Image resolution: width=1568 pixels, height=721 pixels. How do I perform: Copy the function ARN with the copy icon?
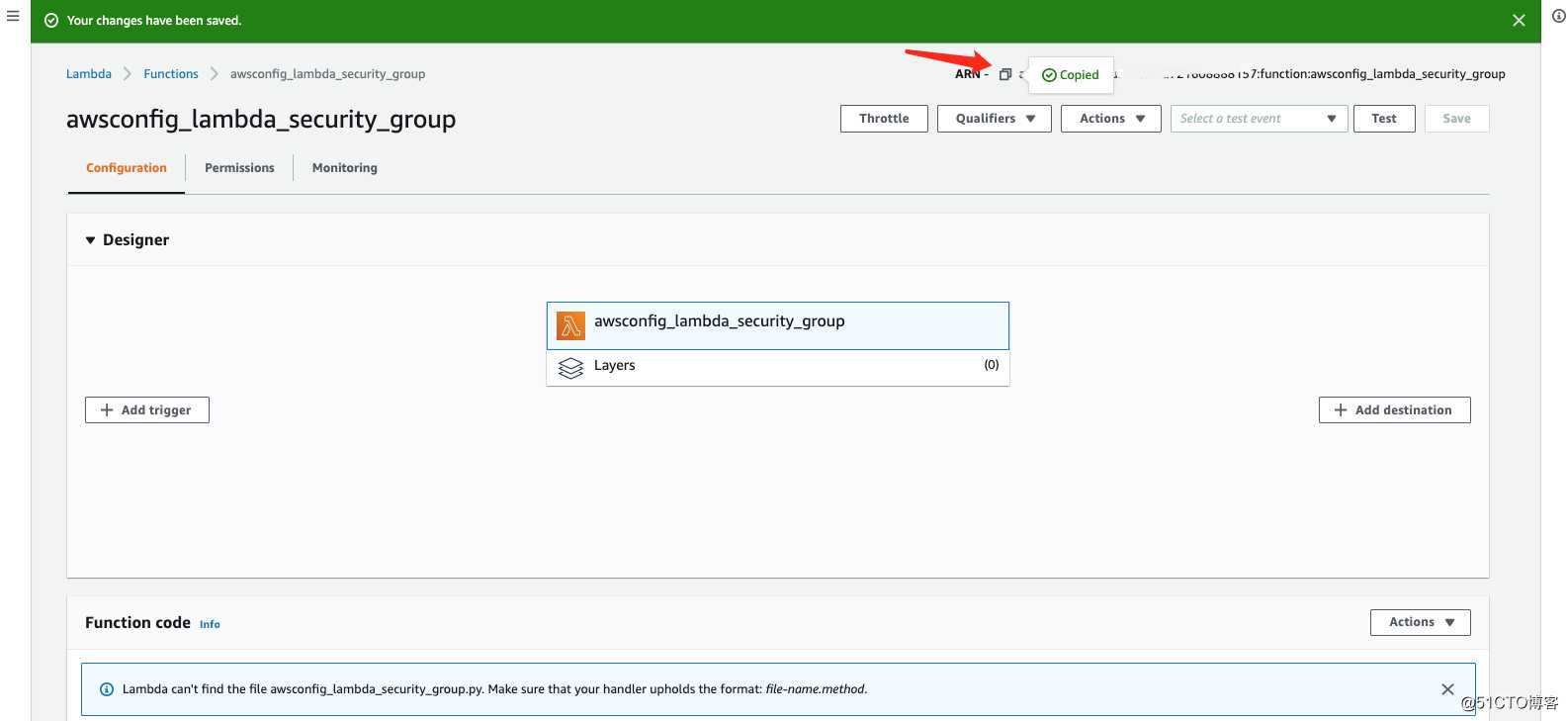[x=1005, y=74]
